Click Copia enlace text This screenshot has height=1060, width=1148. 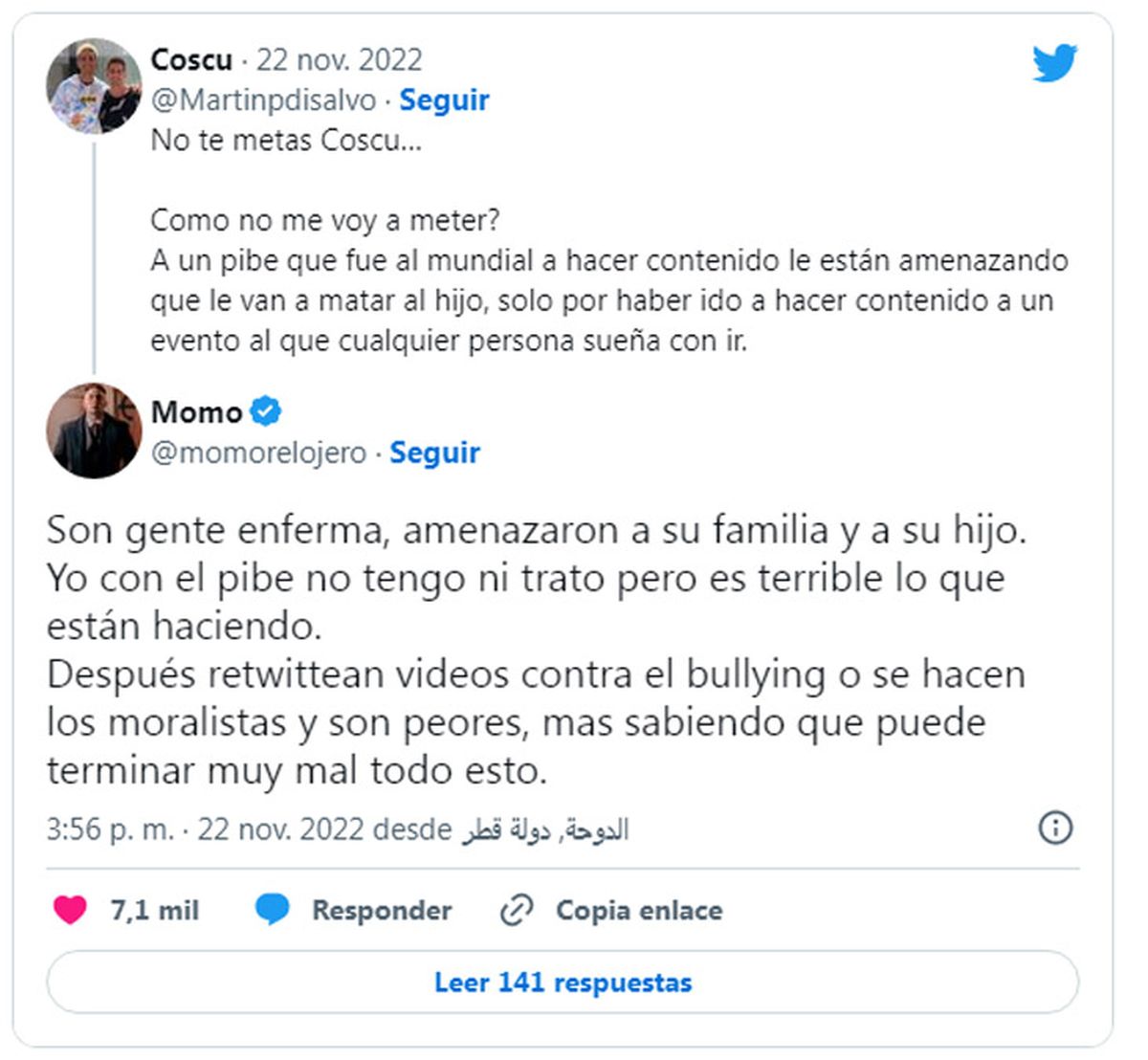click(639, 910)
